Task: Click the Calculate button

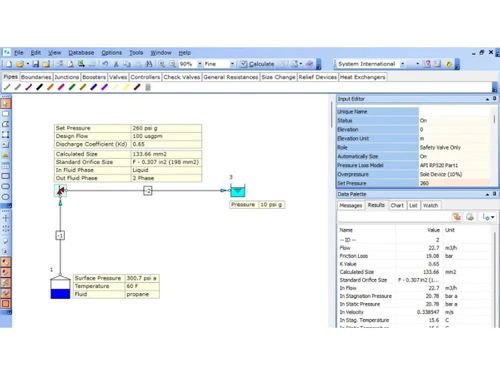Action: 257,64
